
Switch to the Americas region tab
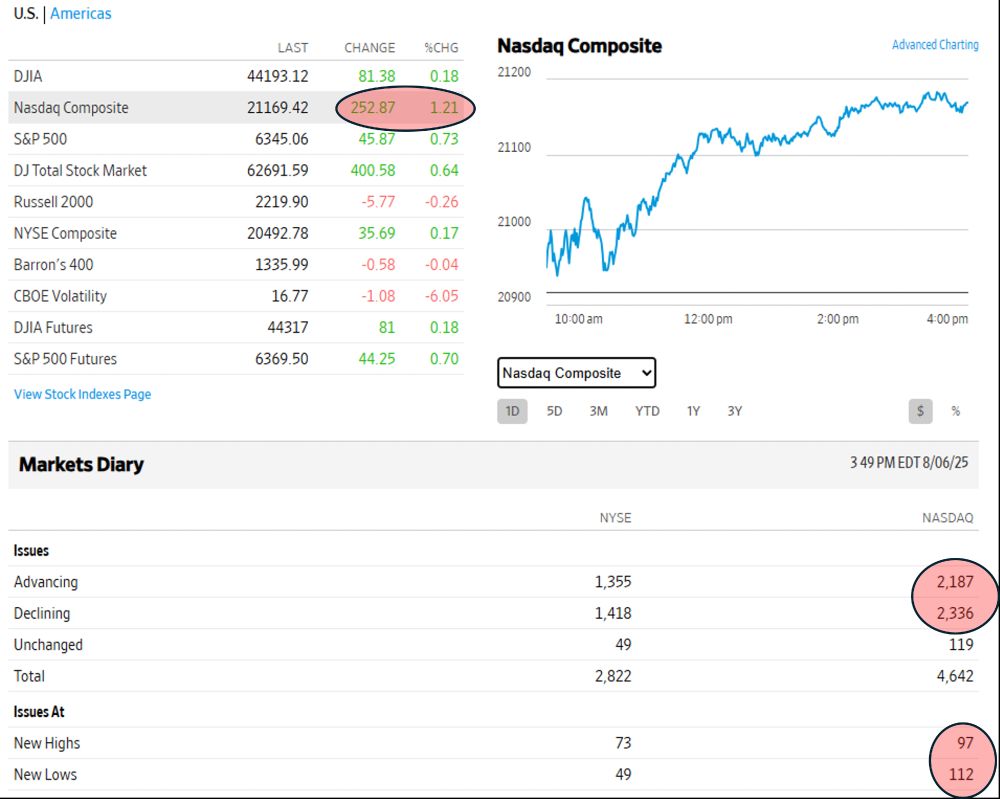point(80,13)
